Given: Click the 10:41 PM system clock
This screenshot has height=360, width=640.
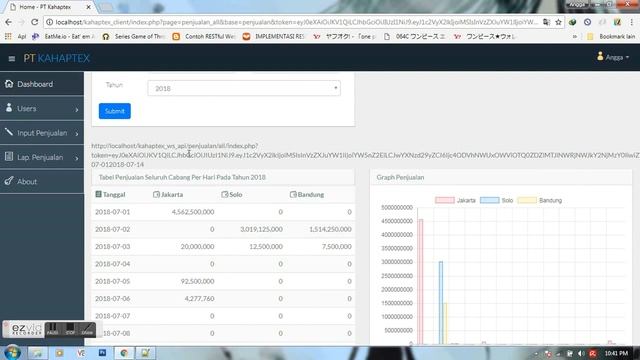Looking at the screenshot, I should 616,353.
